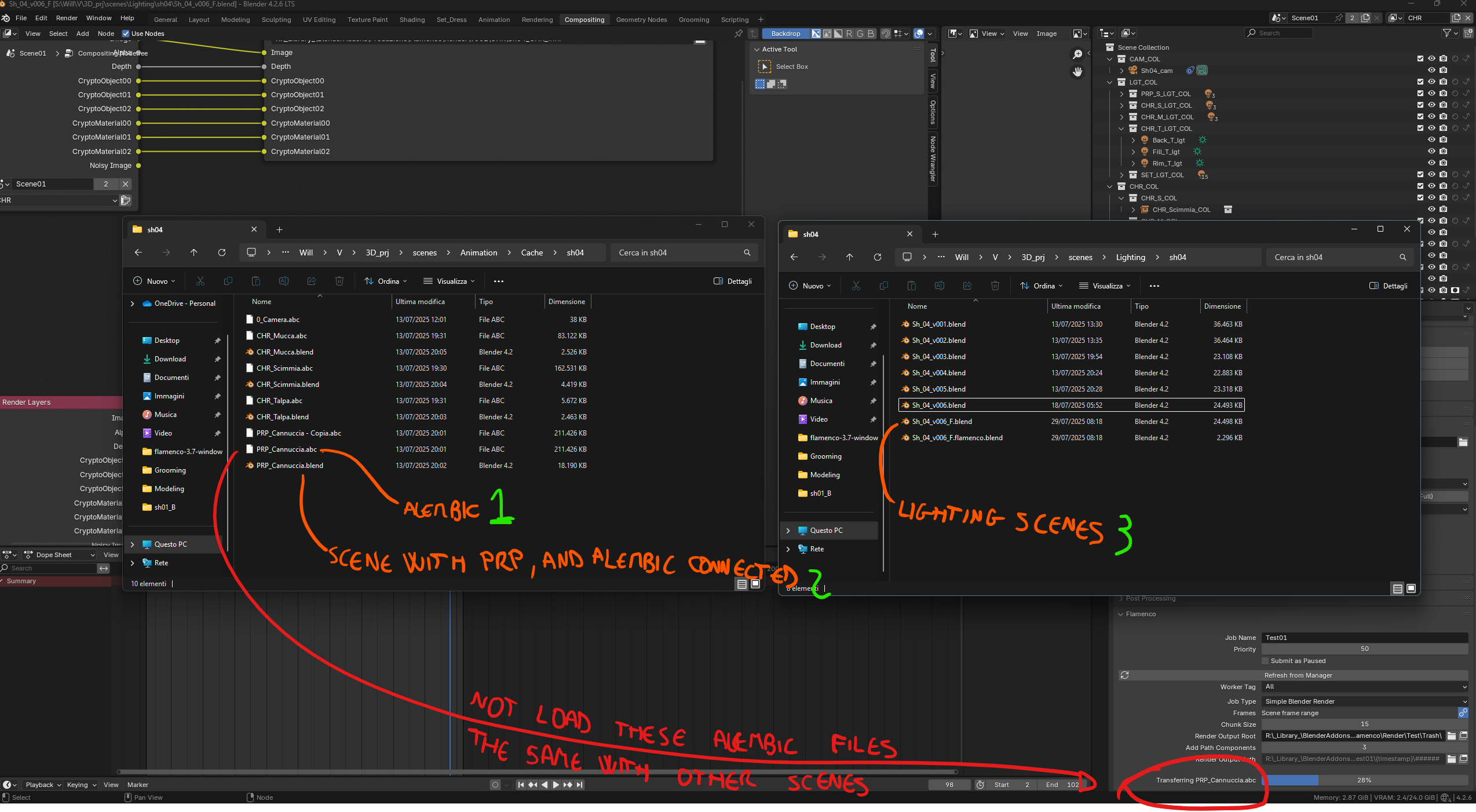Open the outliner filter dropdown
1476x812 pixels.
coord(1450,33)
